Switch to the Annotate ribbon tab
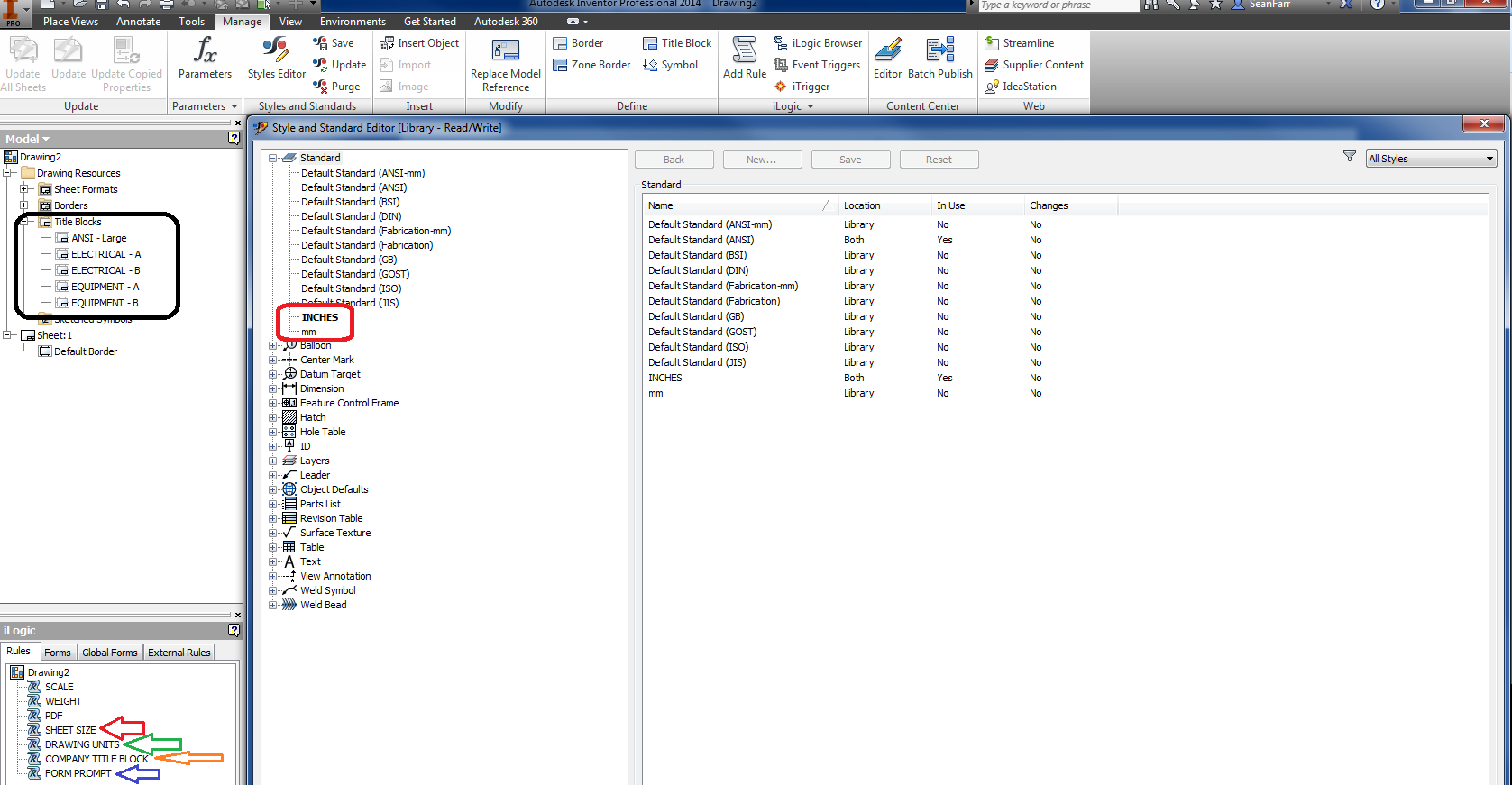Image resolution: width=1512 pixels, height=785 pixels. coord(138,22)
